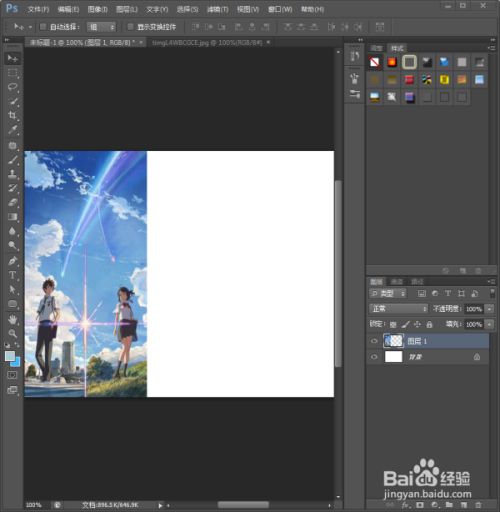Create a new group with the folder icon
The image size is (500, 512).
point(449,505)
